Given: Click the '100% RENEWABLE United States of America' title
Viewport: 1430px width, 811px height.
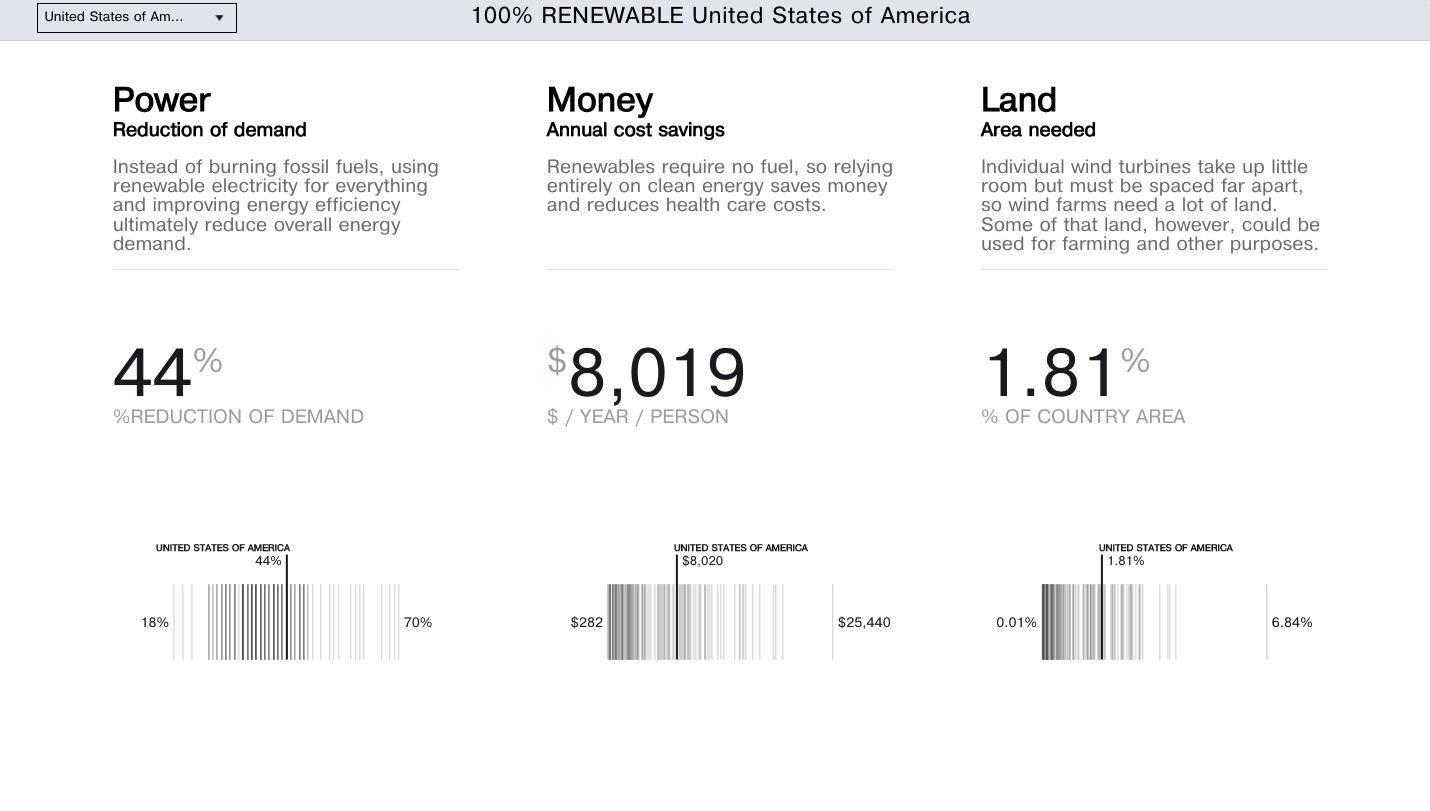Looking at the screenshot, I should coord(720,16).
